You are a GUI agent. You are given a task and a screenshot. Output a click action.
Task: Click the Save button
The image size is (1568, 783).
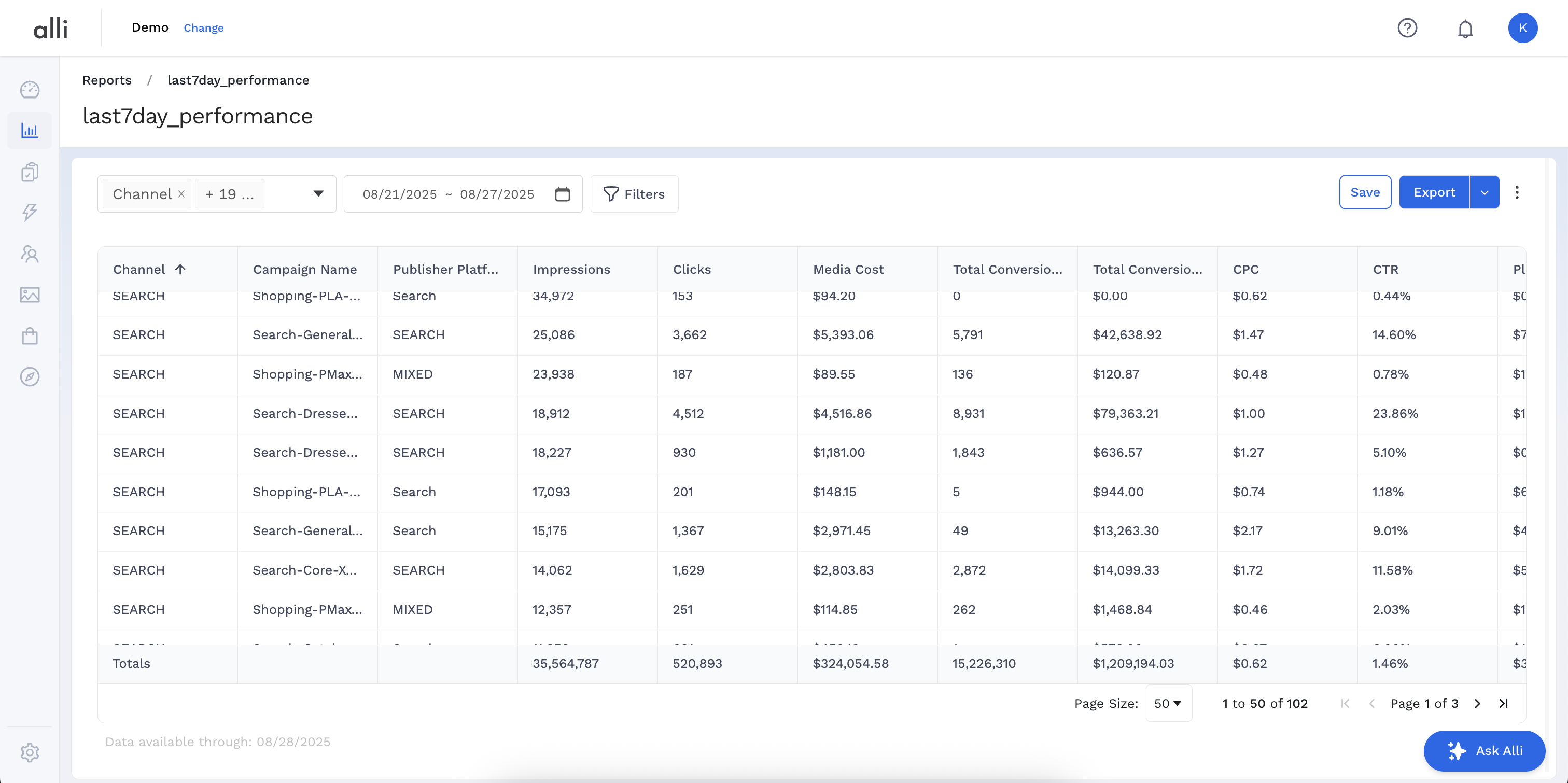[x=1364, y=193]
